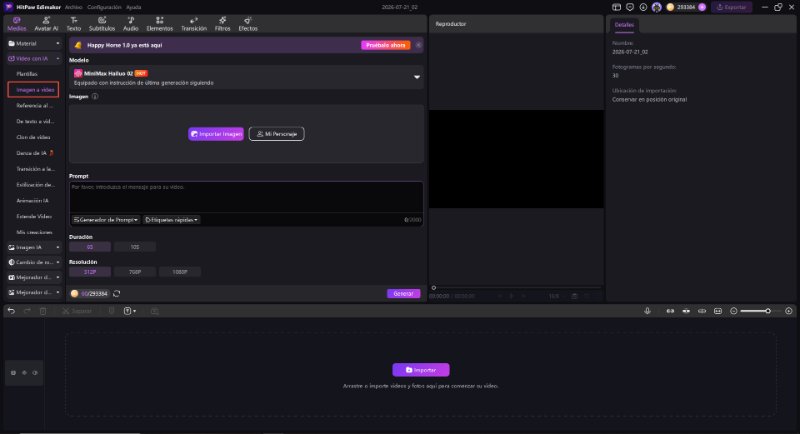Open the Filtros panel

pos(222,24)
